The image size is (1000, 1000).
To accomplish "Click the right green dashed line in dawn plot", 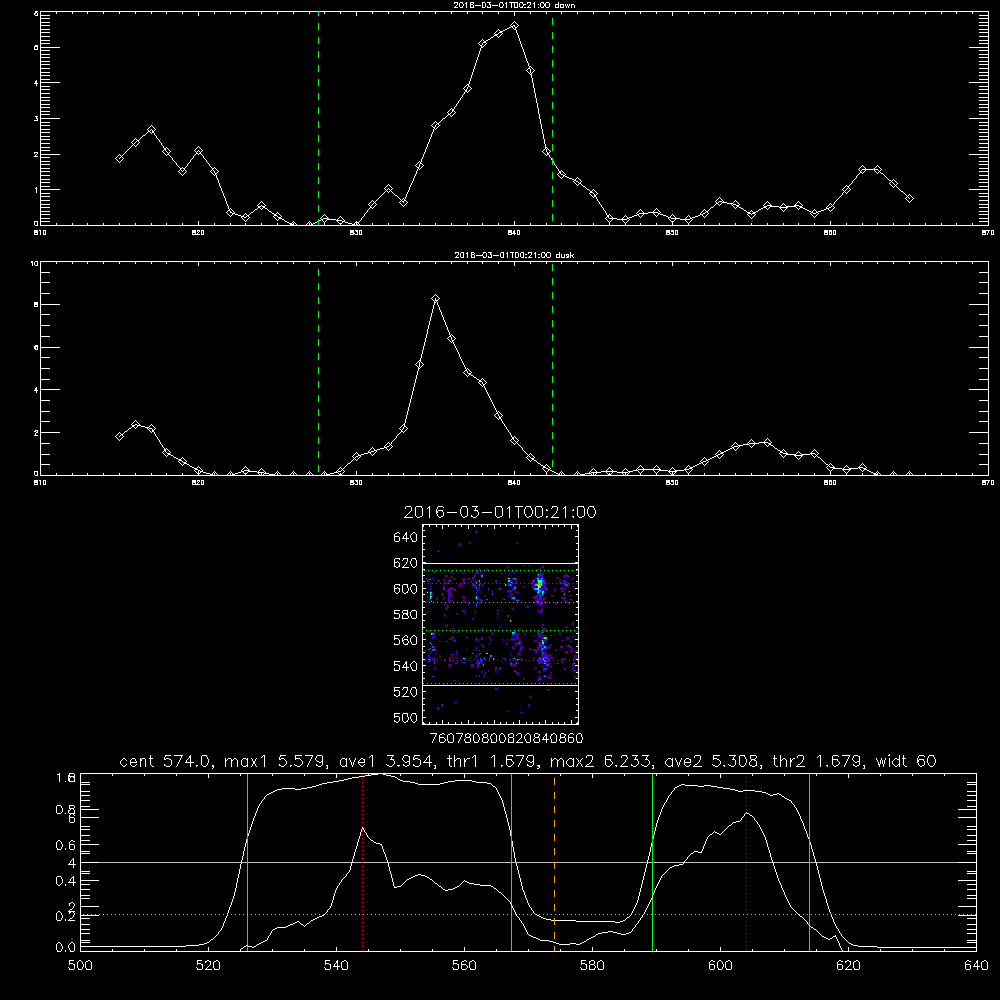I will coord(552,118).
